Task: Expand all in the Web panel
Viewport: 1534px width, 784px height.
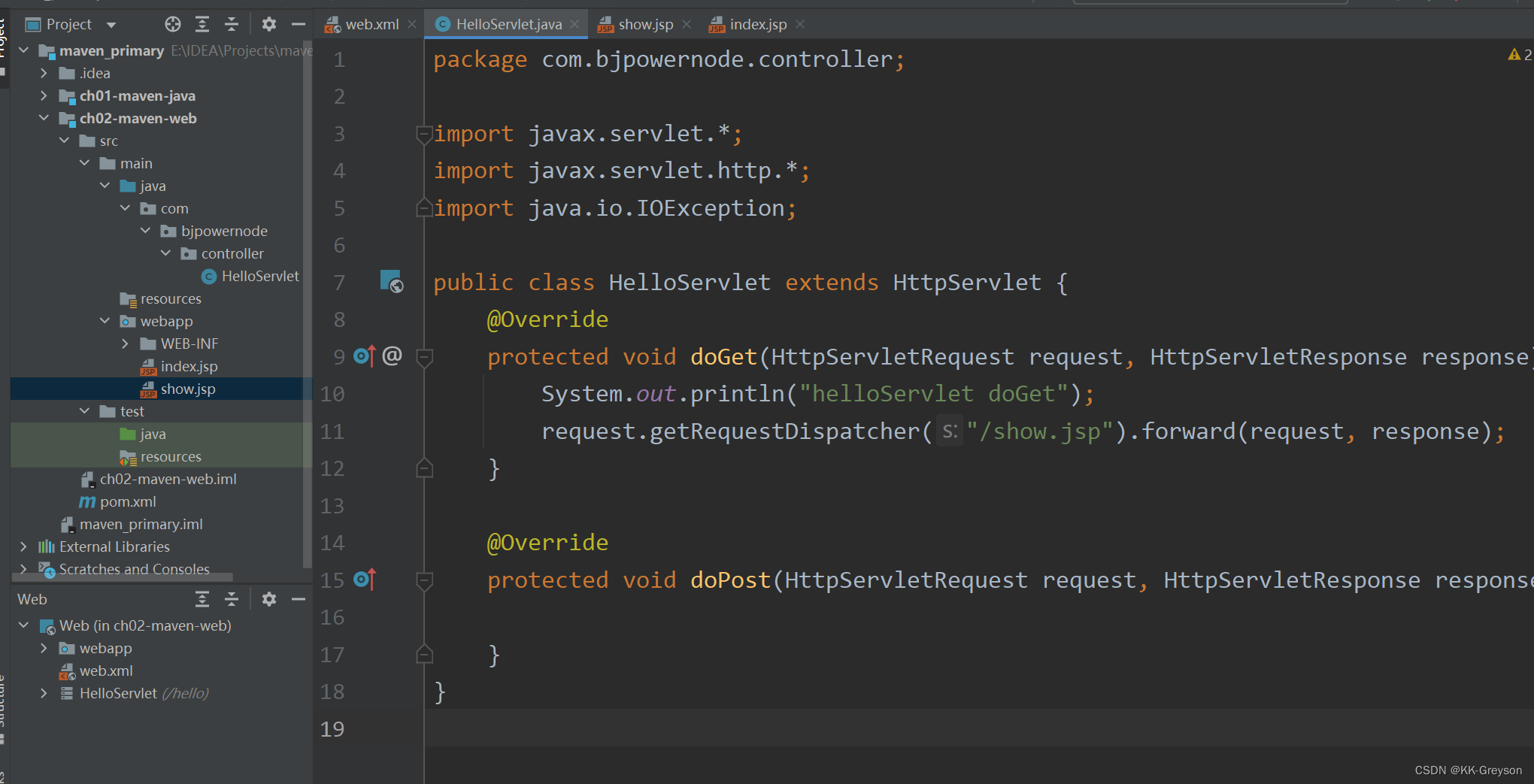Action: 202,599
